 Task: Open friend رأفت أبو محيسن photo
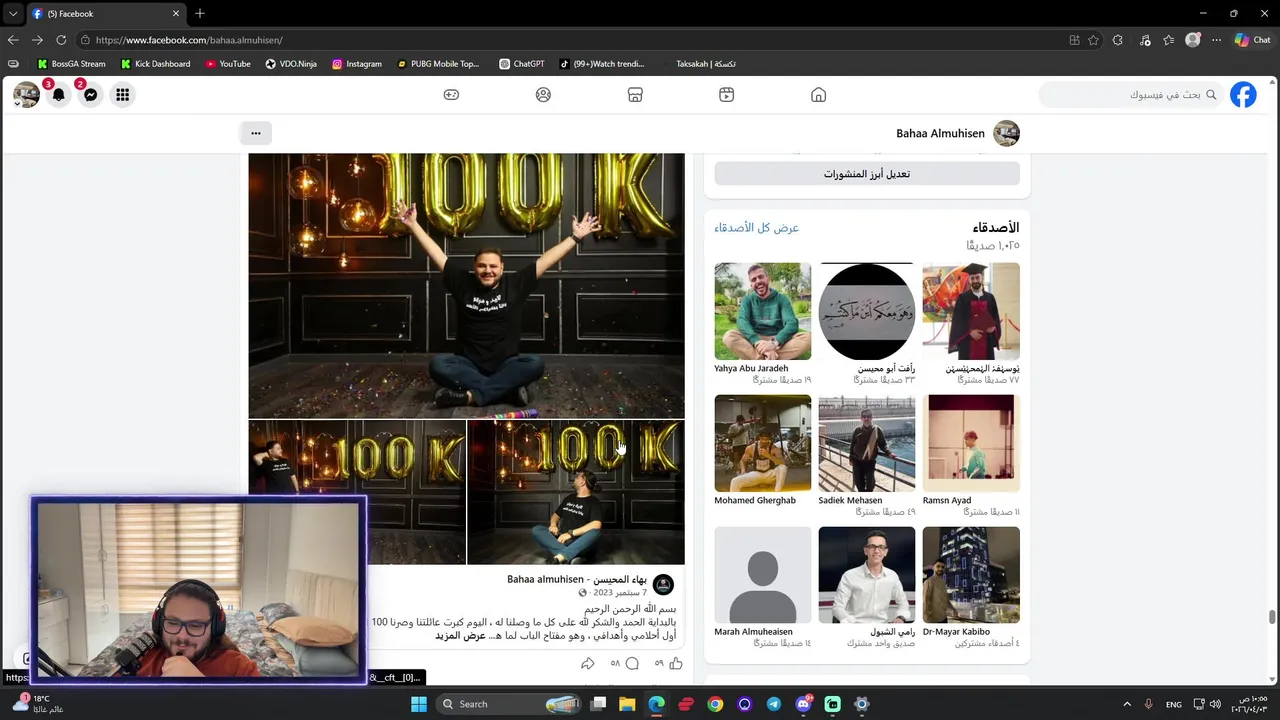coord(867,311)
